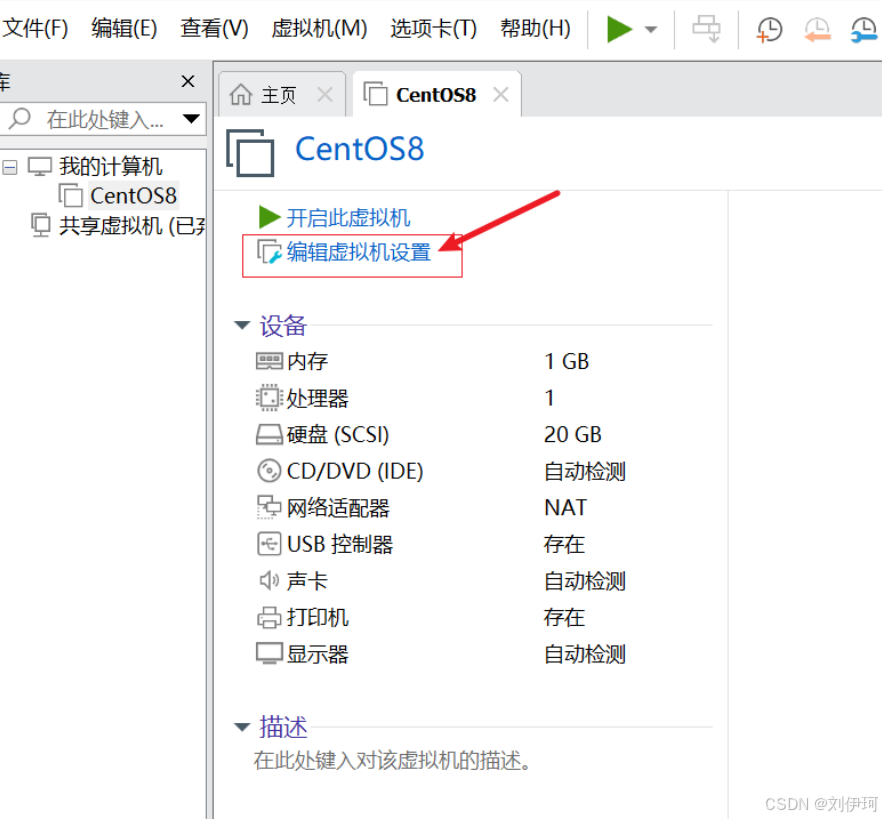Click the description text field placeholder
The height and width of the screenshot is (819, 882).
click(x=392, y=760)
